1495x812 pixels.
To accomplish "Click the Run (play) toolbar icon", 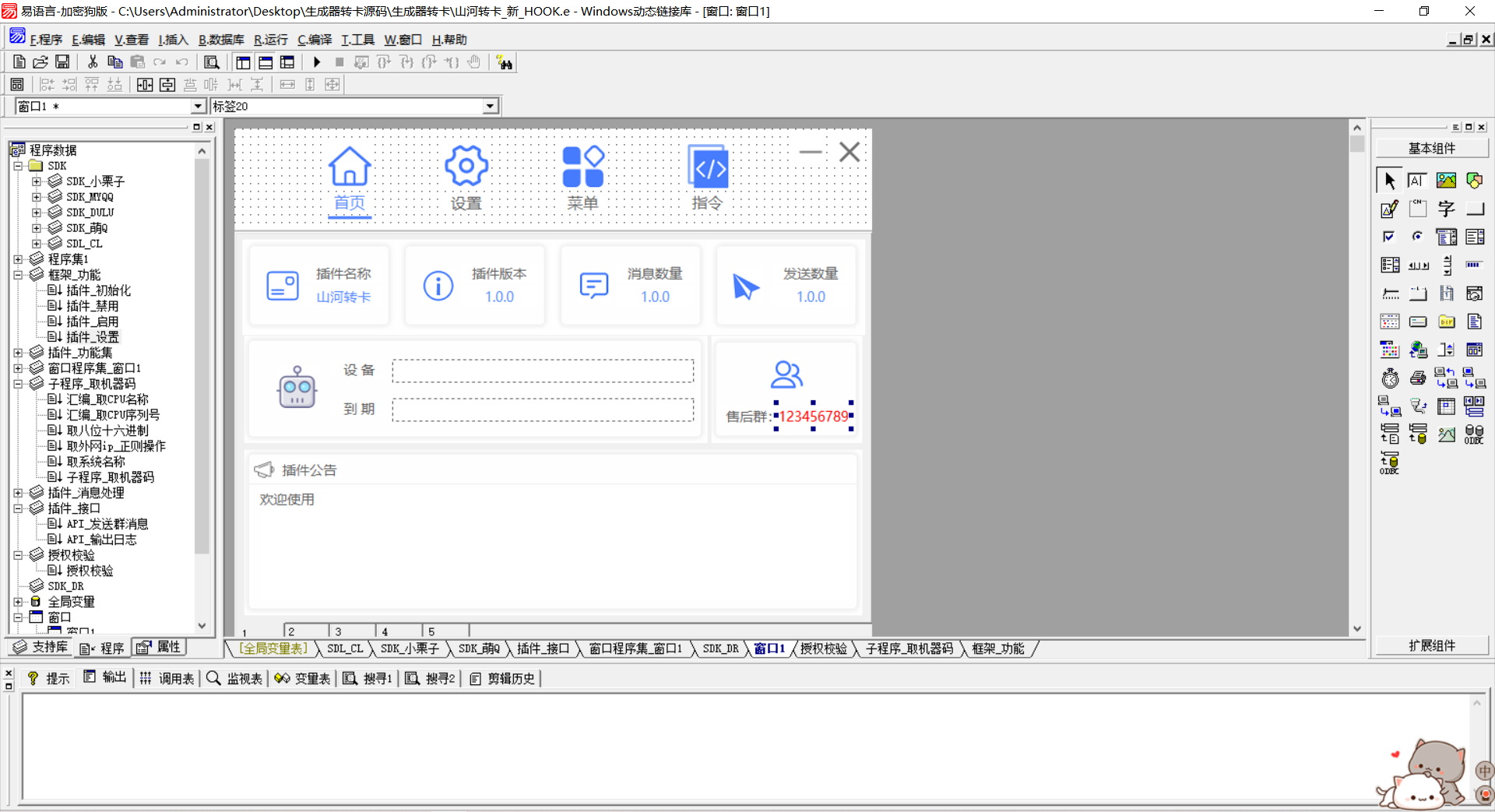I will click(317, 62).
